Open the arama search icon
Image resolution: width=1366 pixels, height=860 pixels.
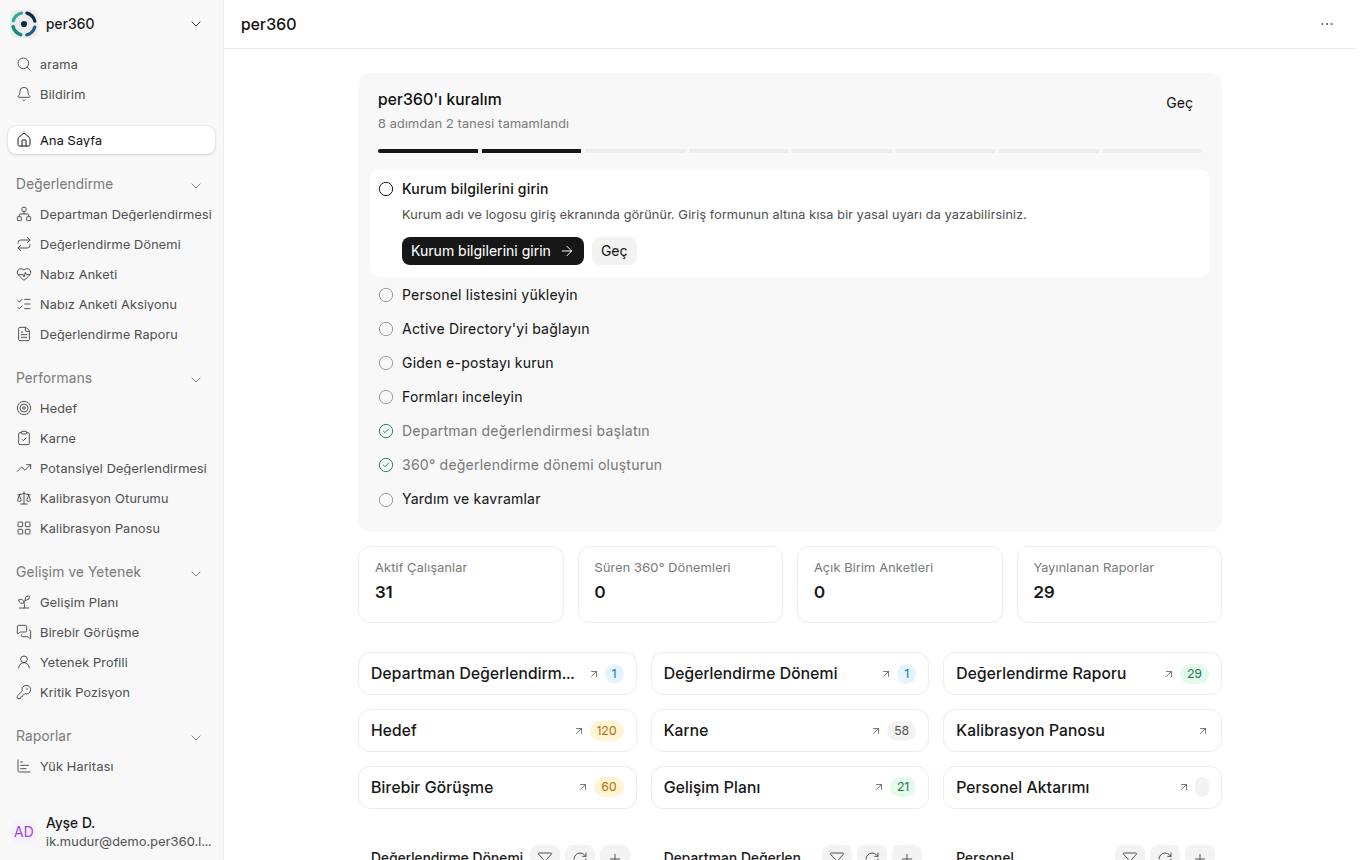pos(25,65)
